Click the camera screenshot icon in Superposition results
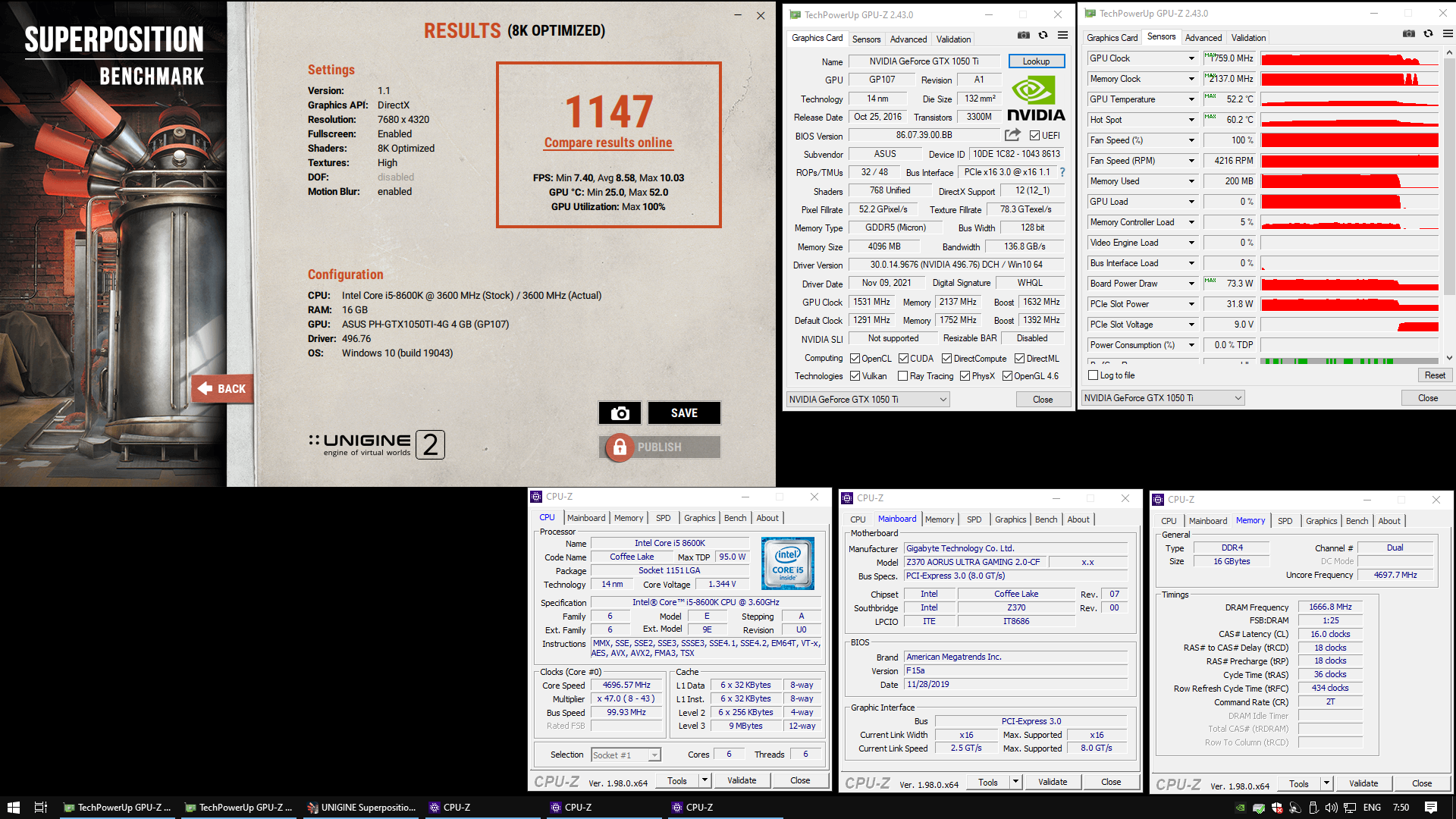 [x=620, y=413]
